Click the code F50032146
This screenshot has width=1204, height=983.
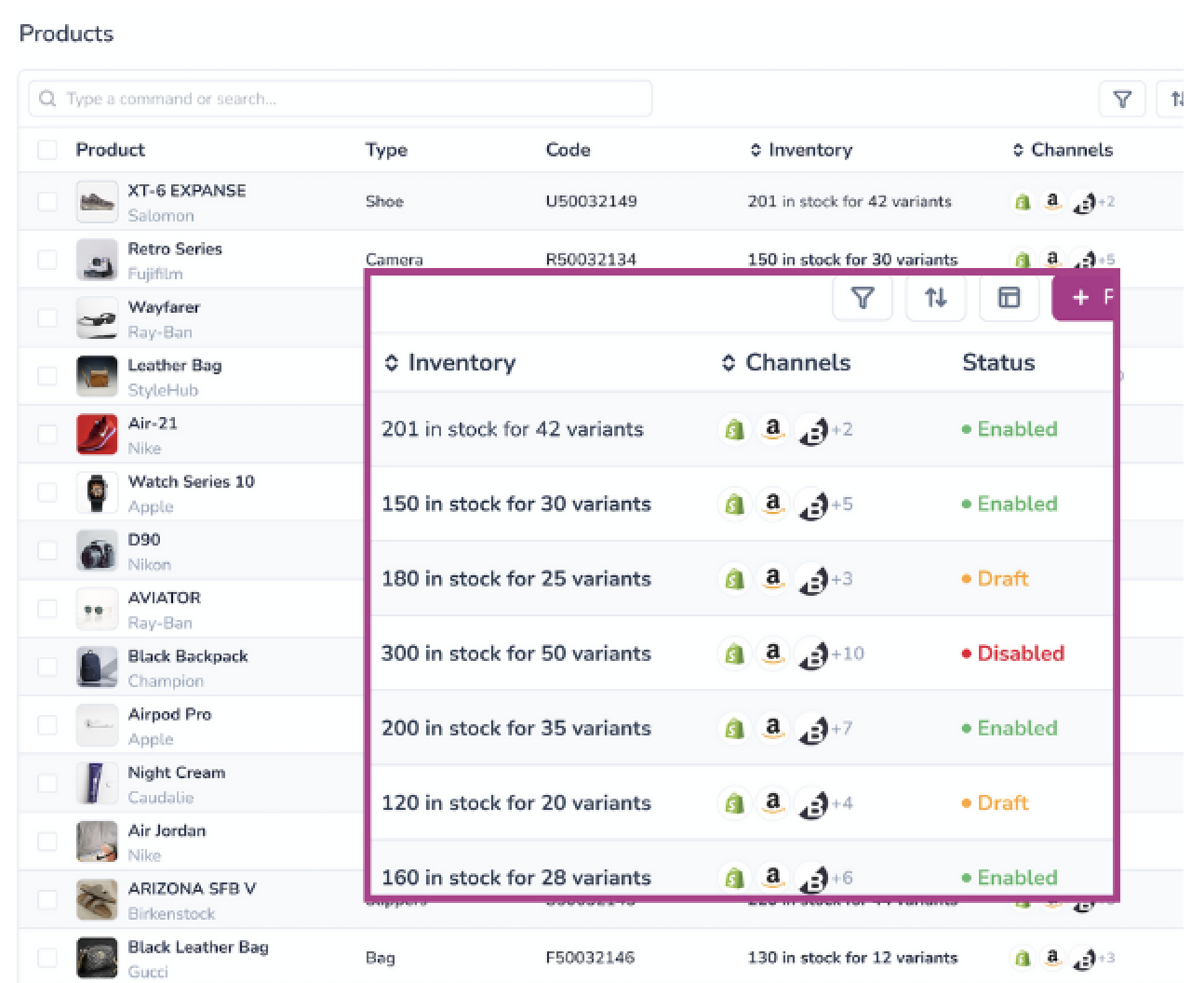591,958
